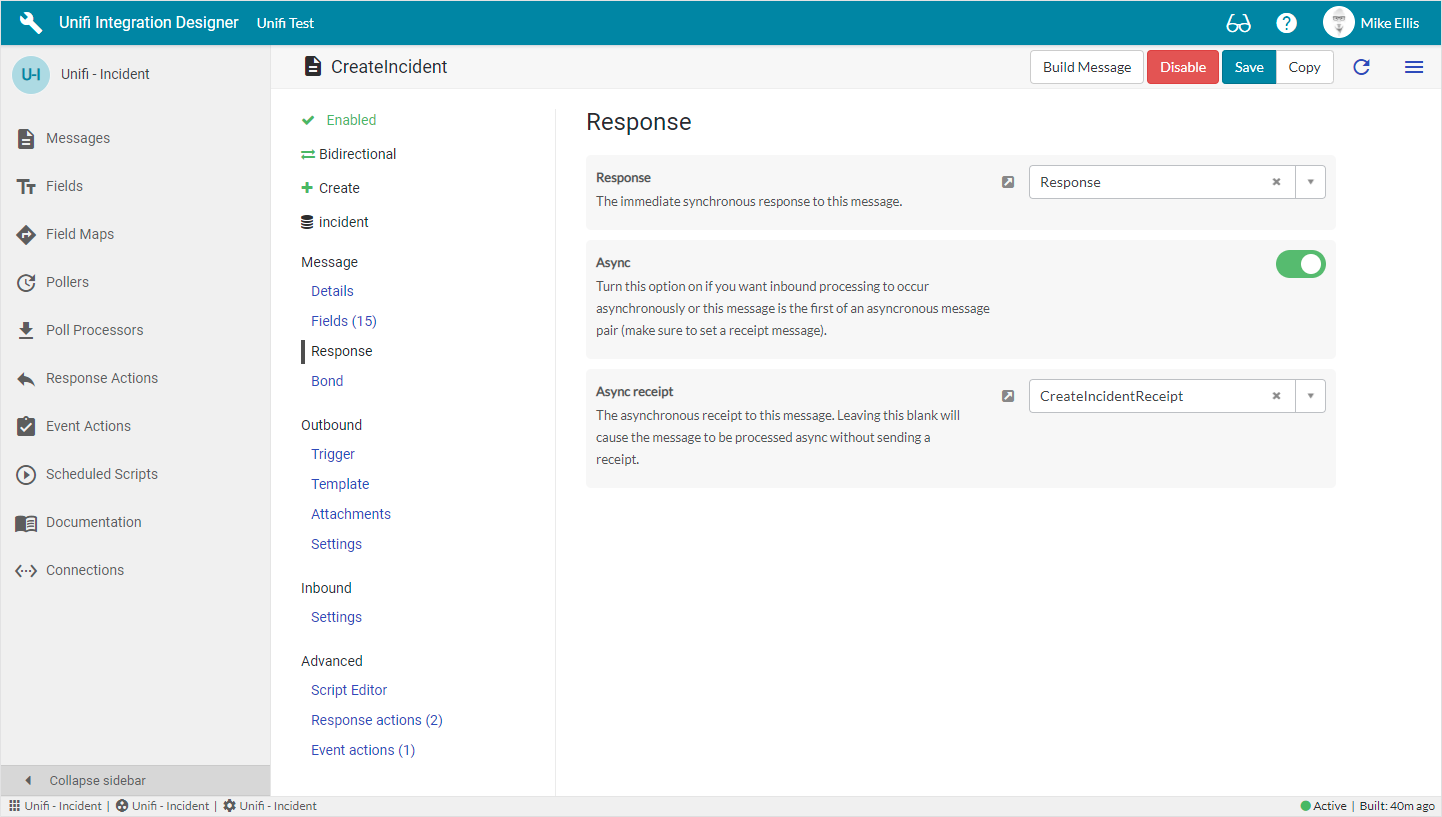Image resolution: width=1442 pixels, height=817 pixels.
Task: Open the Script Editor link
Action: (349, 690)
